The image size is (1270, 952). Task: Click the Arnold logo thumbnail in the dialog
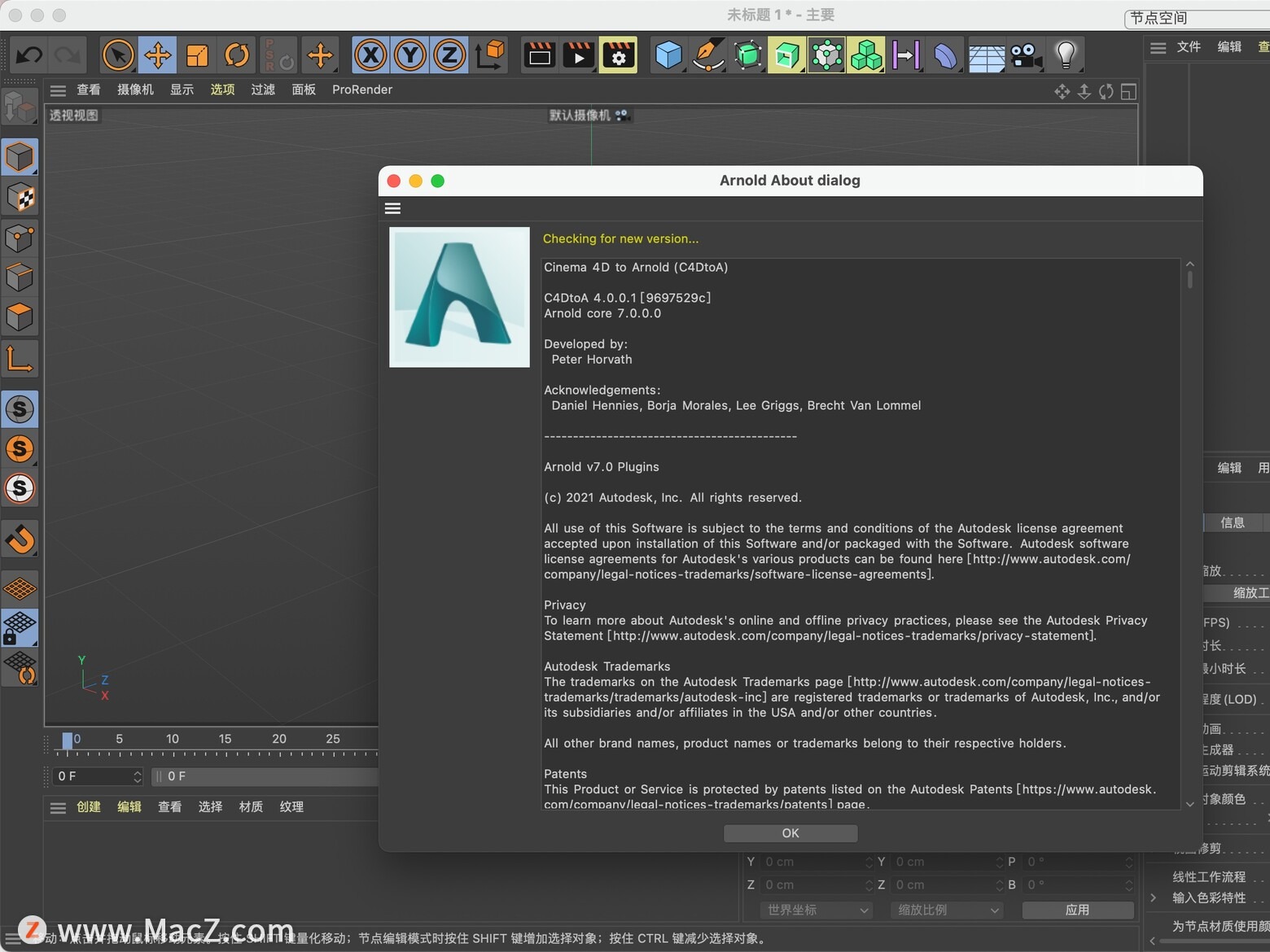point(459,297)
